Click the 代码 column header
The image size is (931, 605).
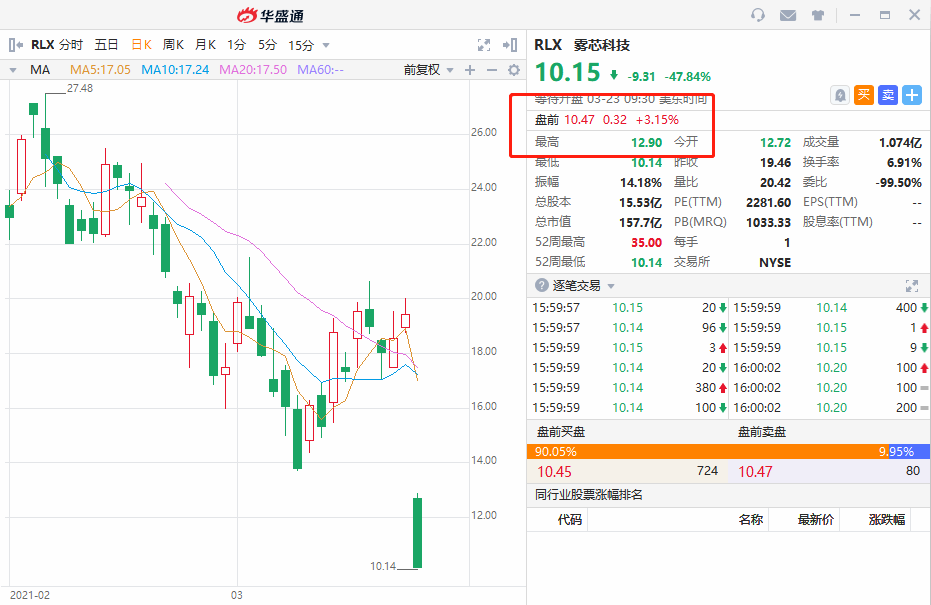point(569,520)
